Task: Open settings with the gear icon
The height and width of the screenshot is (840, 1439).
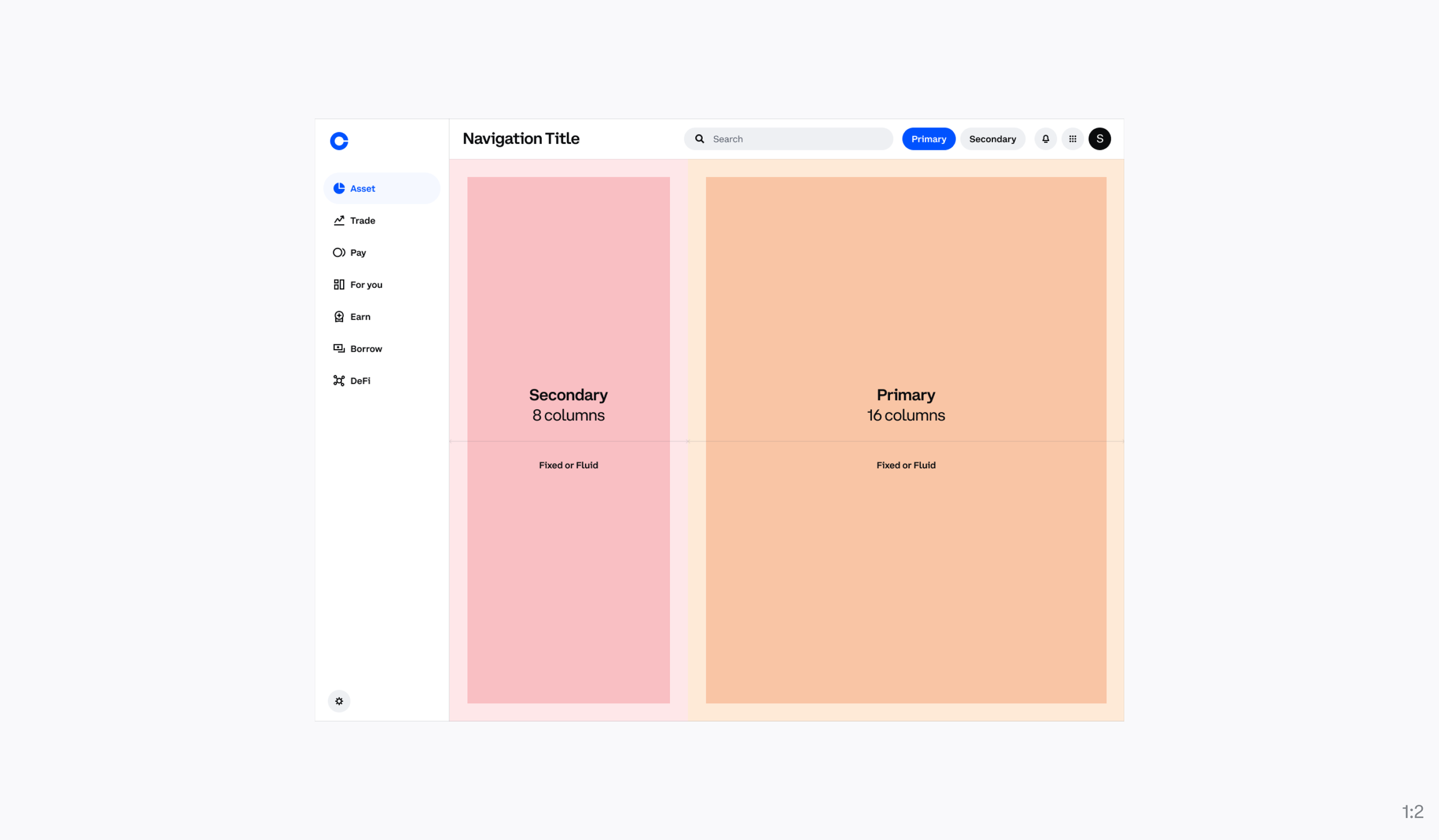Action: click(x=339, y=701)
